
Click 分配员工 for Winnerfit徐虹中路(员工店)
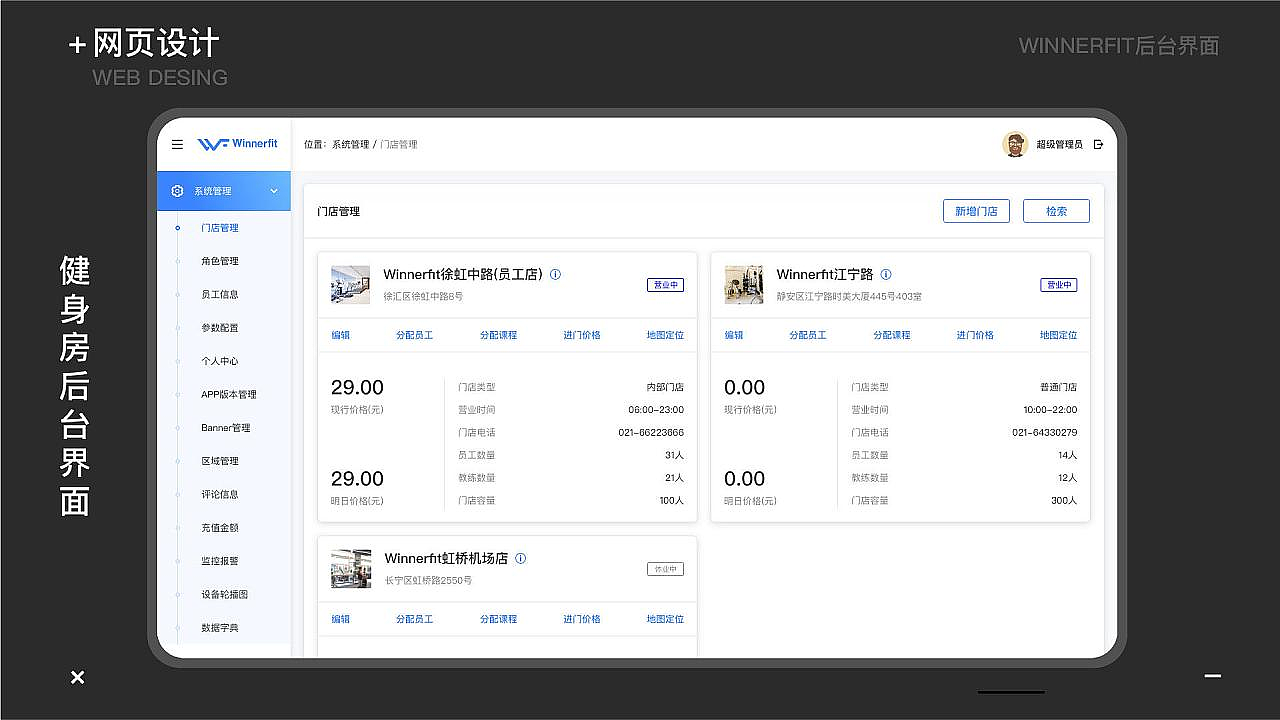414,335
